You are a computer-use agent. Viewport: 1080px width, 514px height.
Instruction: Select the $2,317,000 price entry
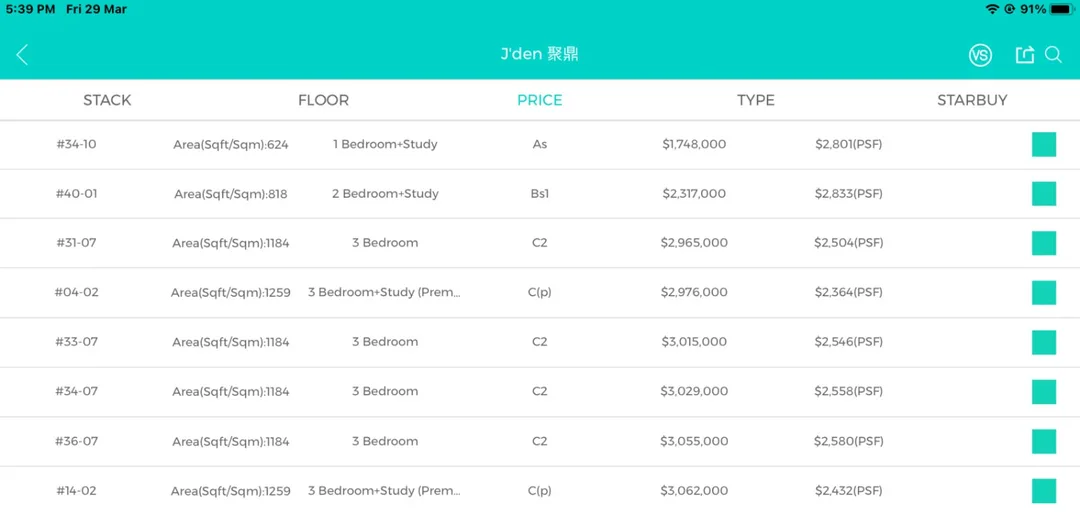pos(694,194)
